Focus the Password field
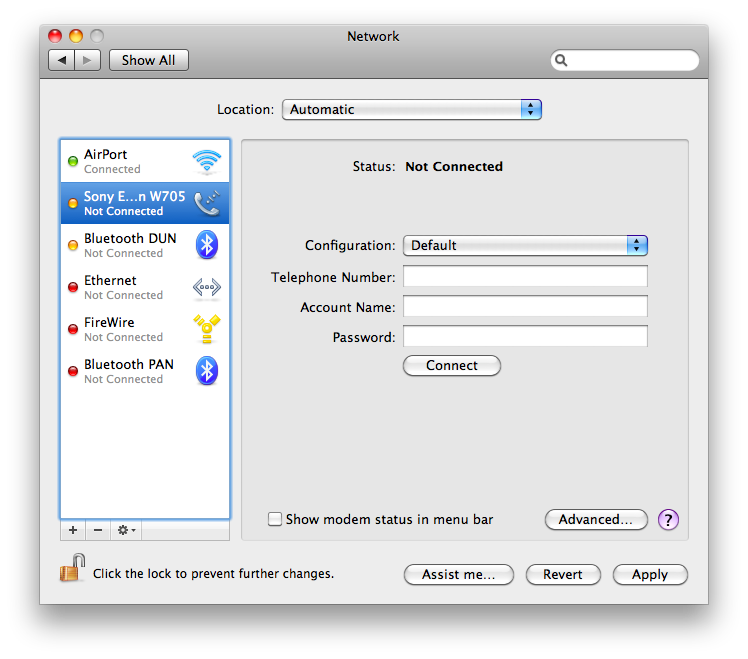 point(525,336)
